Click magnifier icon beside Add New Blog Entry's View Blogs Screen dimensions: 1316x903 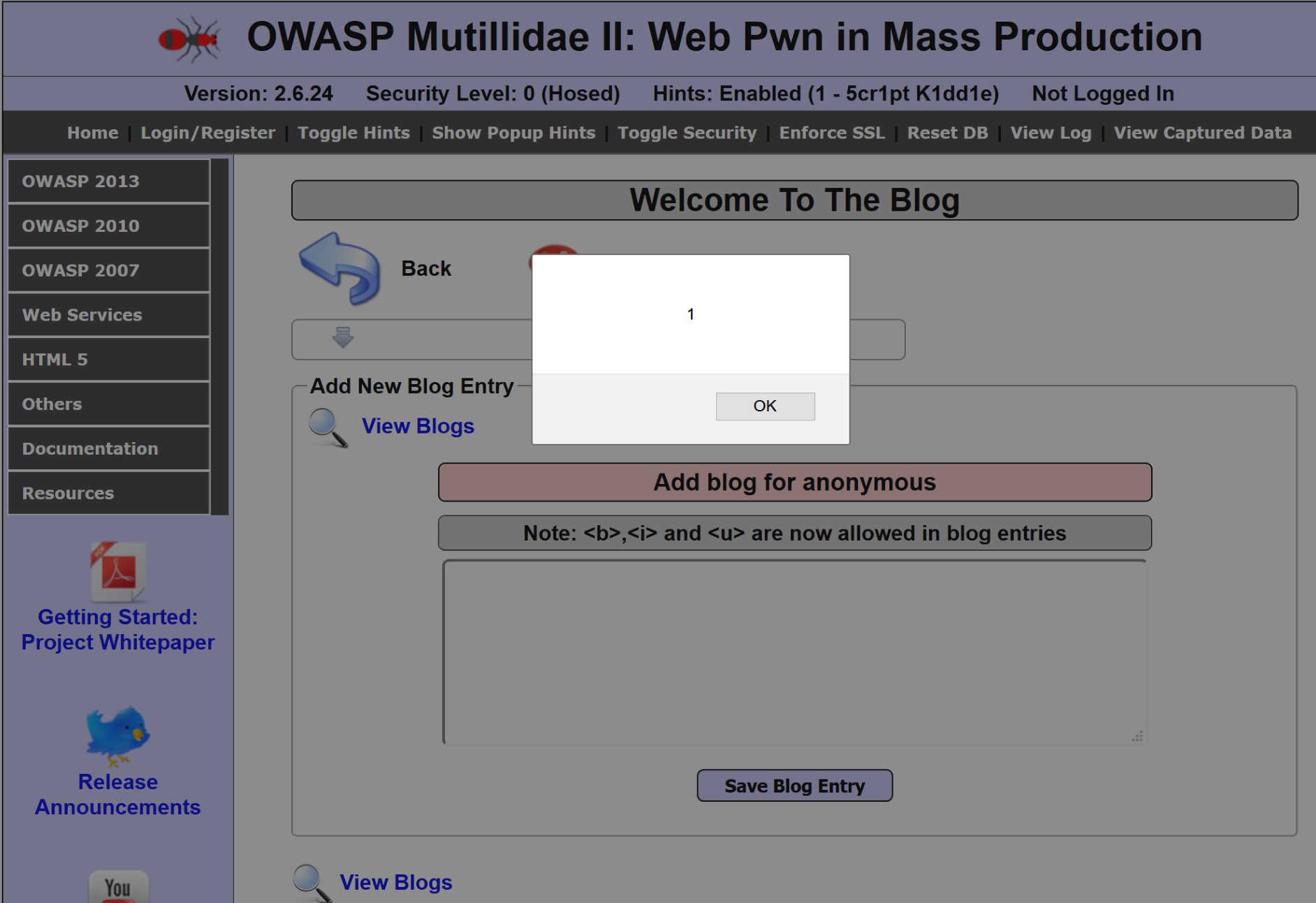pyautogui.click(x=328, y=427)
